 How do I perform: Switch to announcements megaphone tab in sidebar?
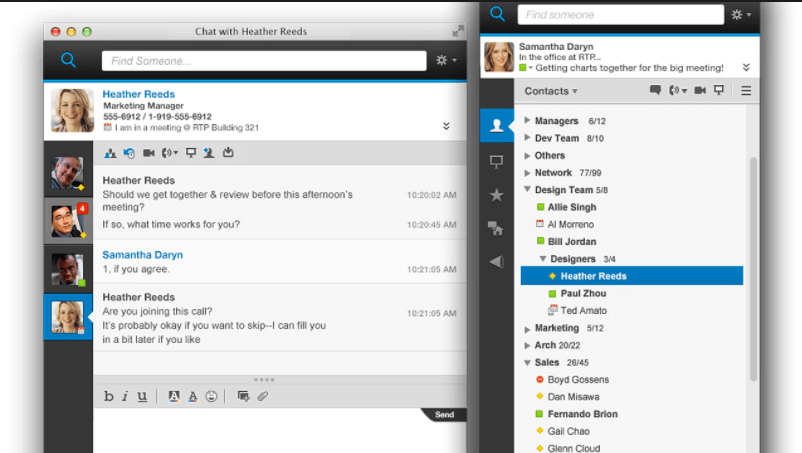click(x=496, y=262)
